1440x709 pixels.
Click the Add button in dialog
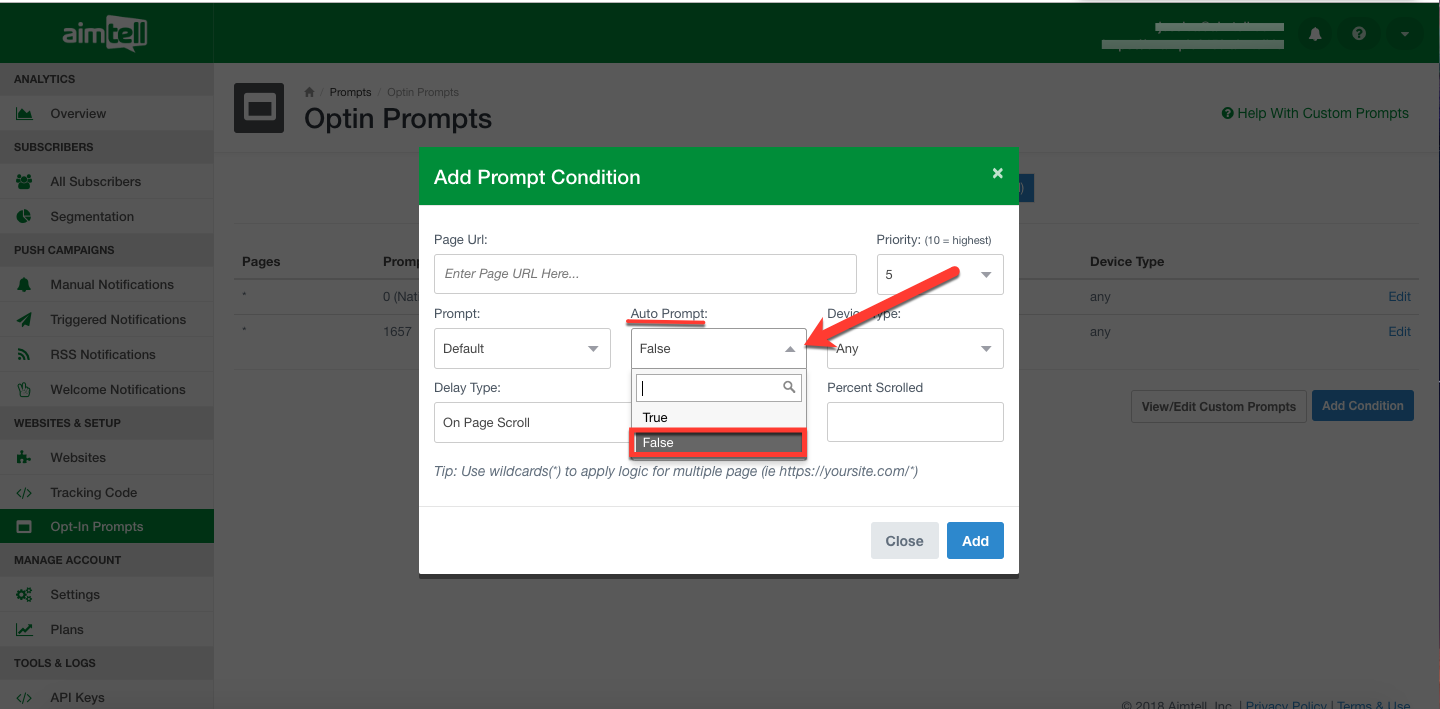[x=974, y=541]
